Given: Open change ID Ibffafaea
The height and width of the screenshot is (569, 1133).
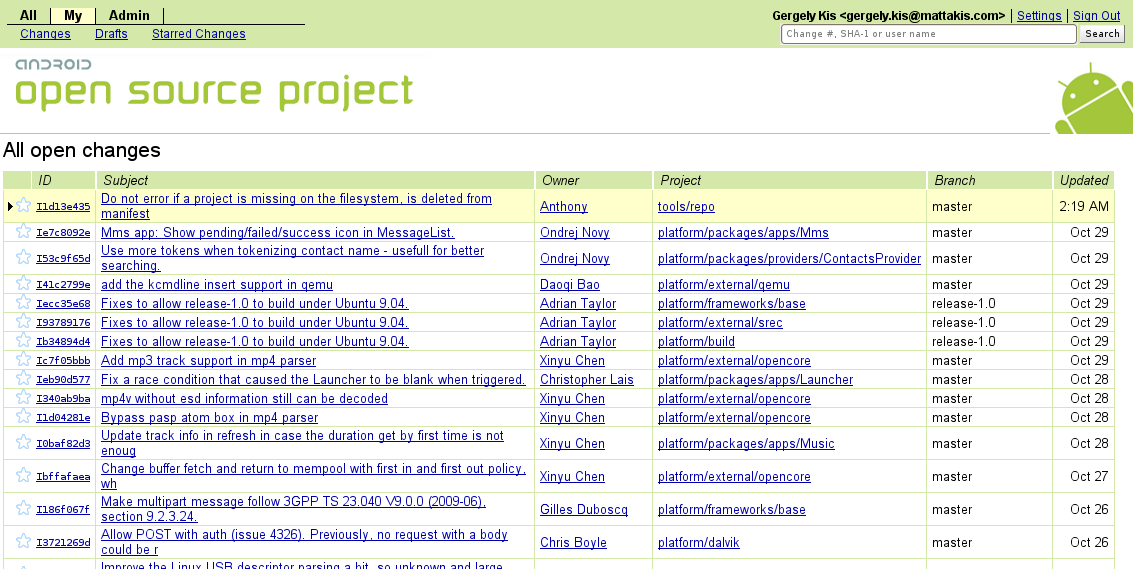Looking at the screenshot, I should (63, 477).
